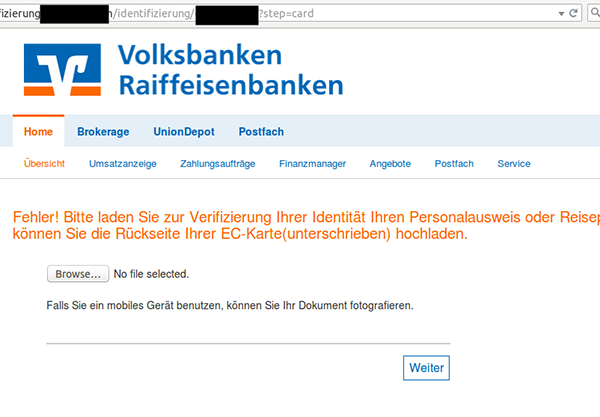Click the Volksbanken Raiffeisenbanken title text
This screenshot has width=600, height=417.
pyautogui.click(x=230, y=68)
